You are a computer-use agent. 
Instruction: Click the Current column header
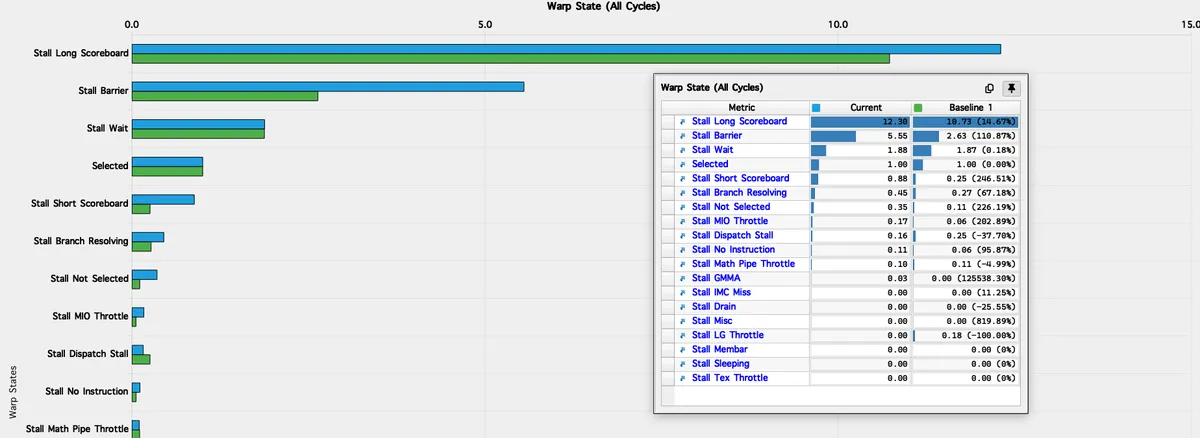[865, 107]
